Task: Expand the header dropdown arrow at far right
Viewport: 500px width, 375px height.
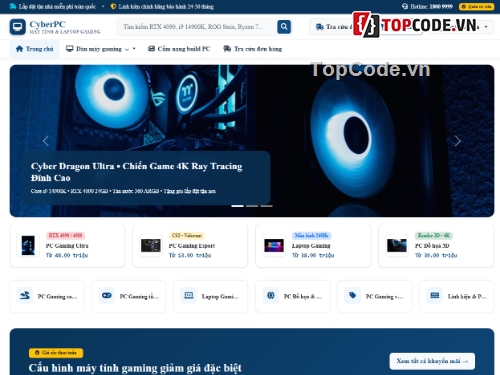Action: (x=486, y=27)
